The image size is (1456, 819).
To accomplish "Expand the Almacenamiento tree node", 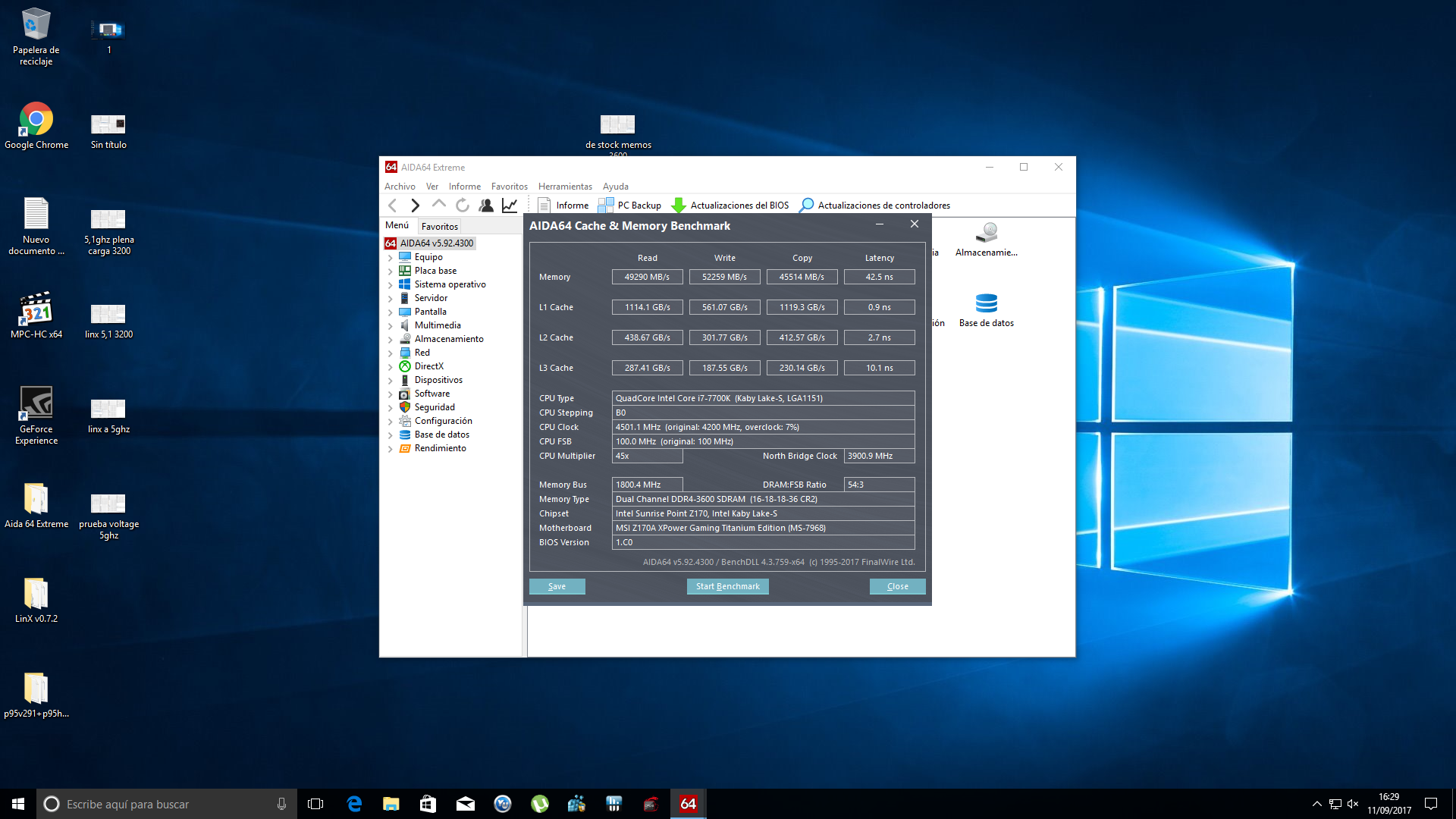I will point(391,340).
